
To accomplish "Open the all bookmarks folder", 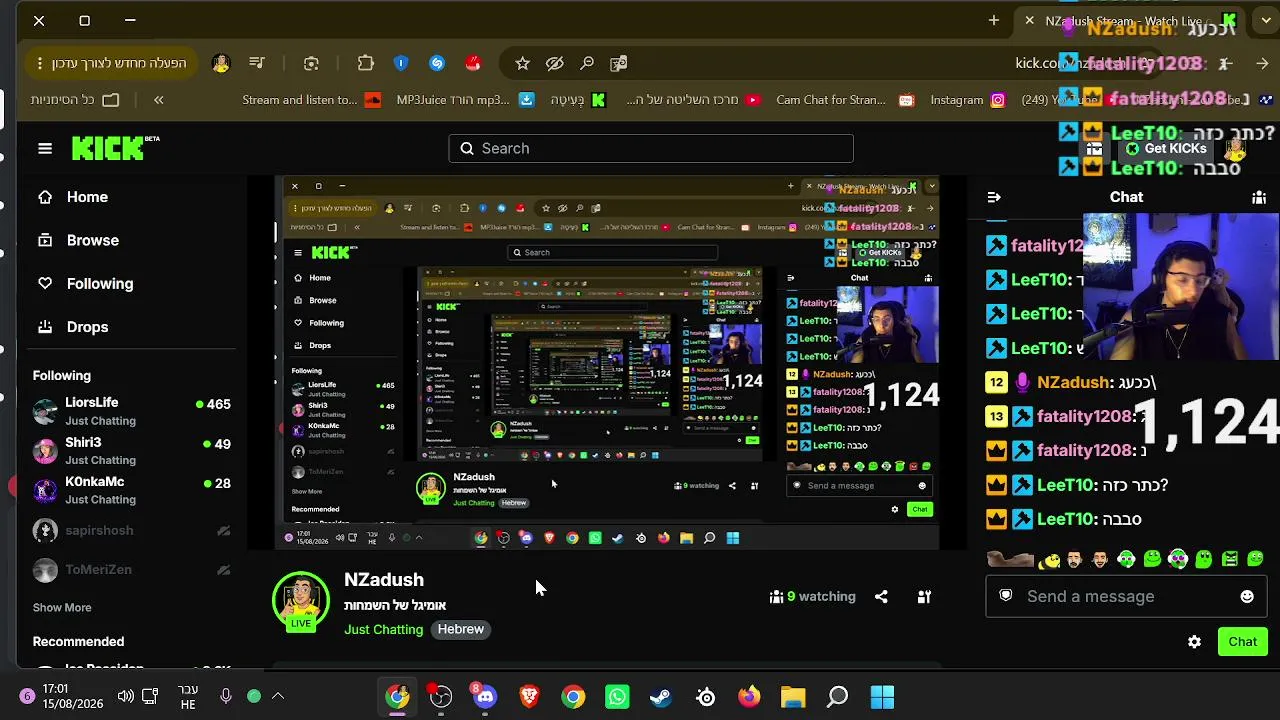I will (x=75, y=100).
